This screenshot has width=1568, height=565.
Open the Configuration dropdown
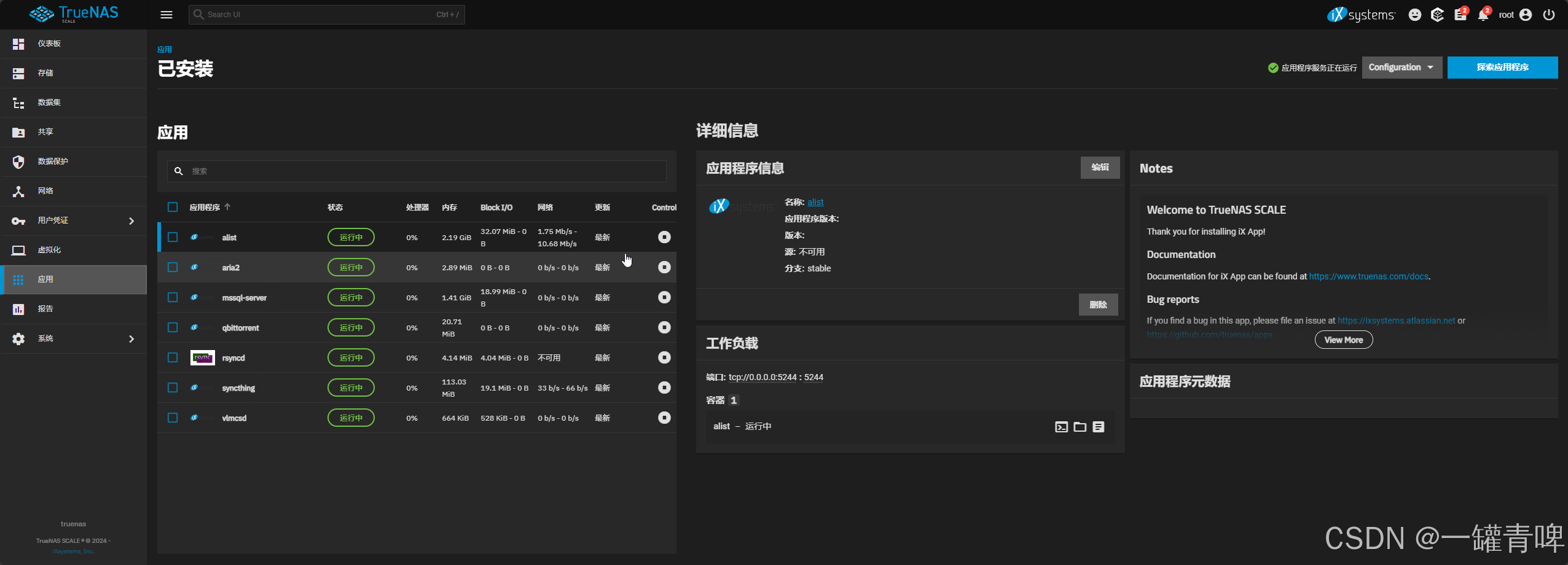click(x=1401, y=68)
